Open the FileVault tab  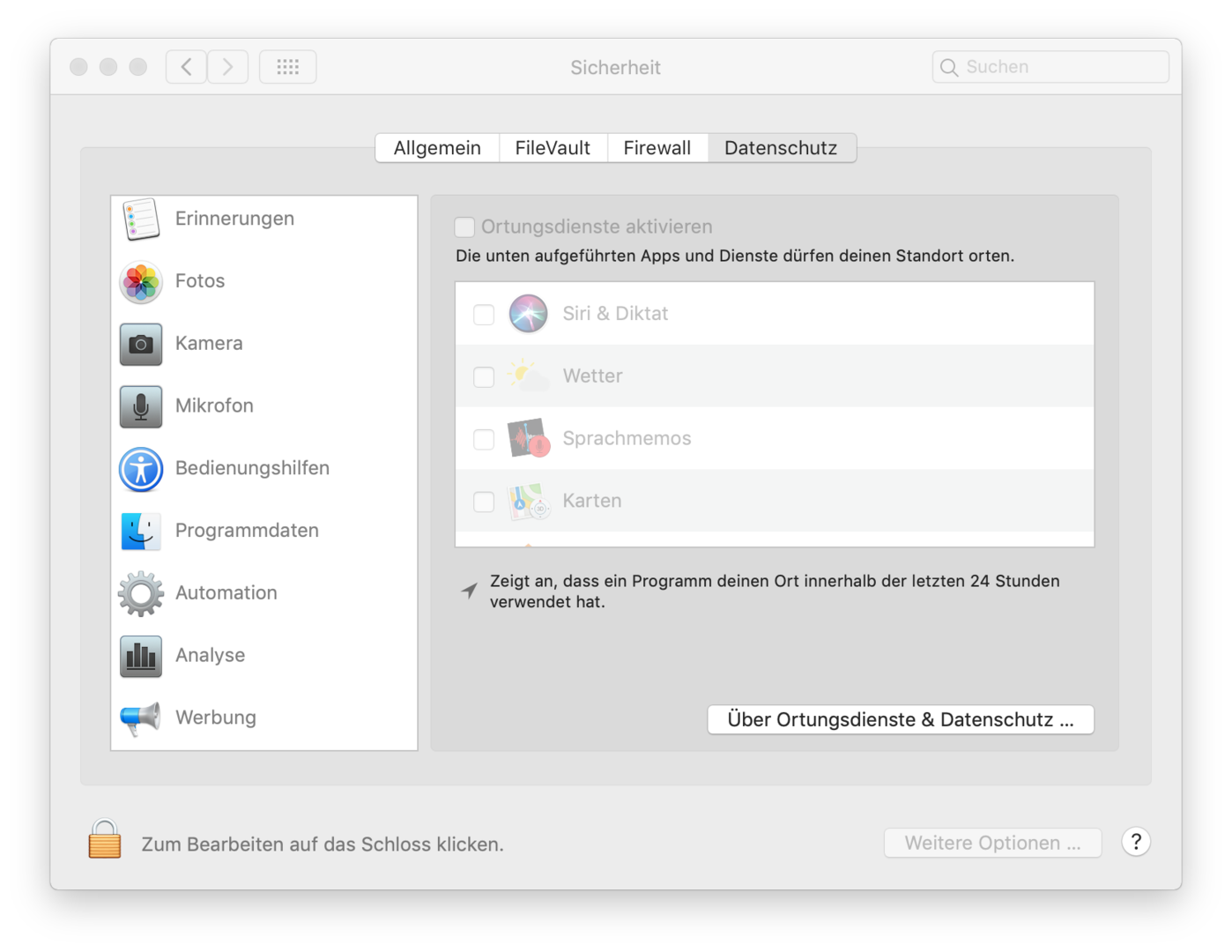tap(553, 148)
